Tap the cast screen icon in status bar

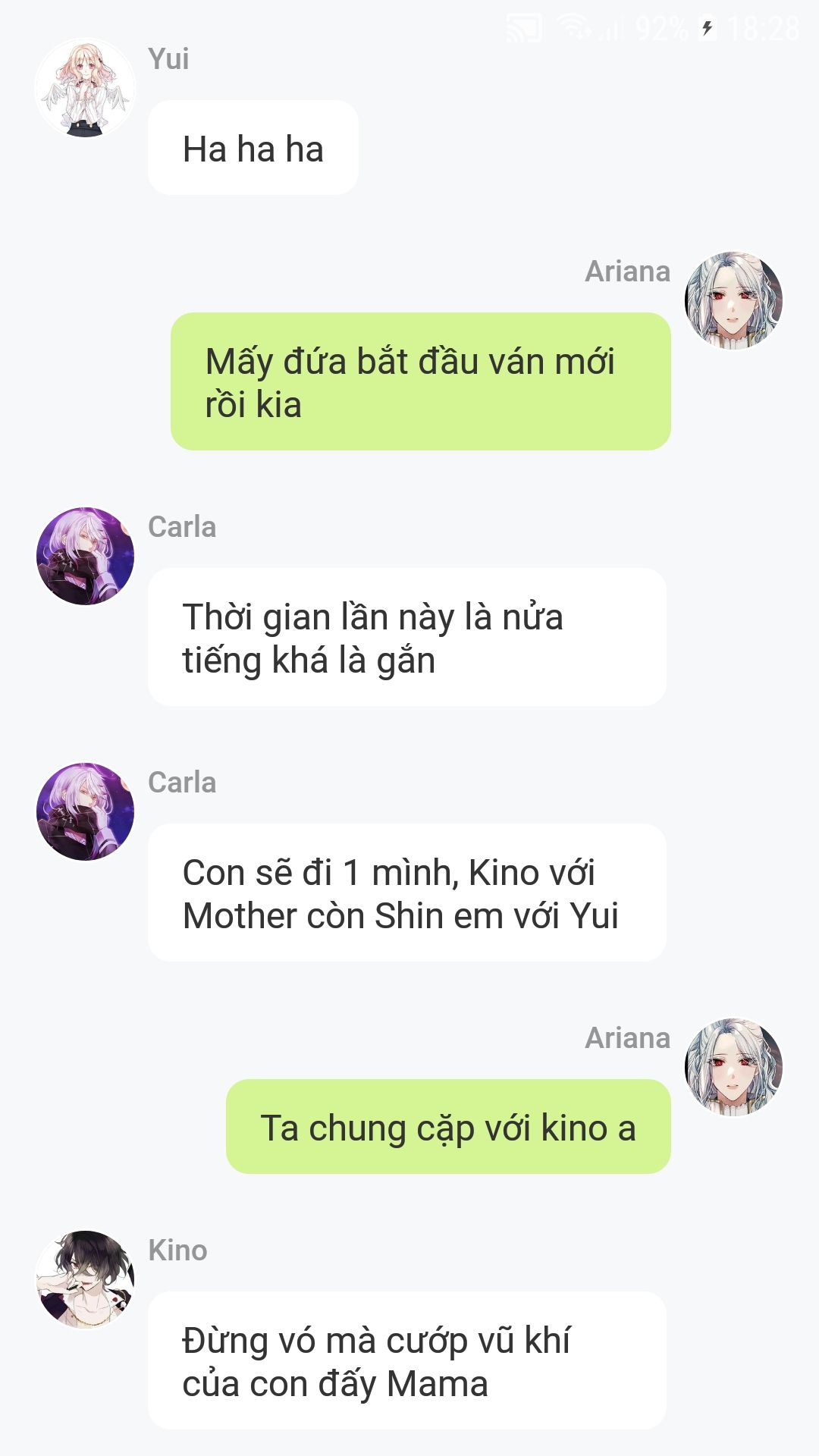(524, 29)
